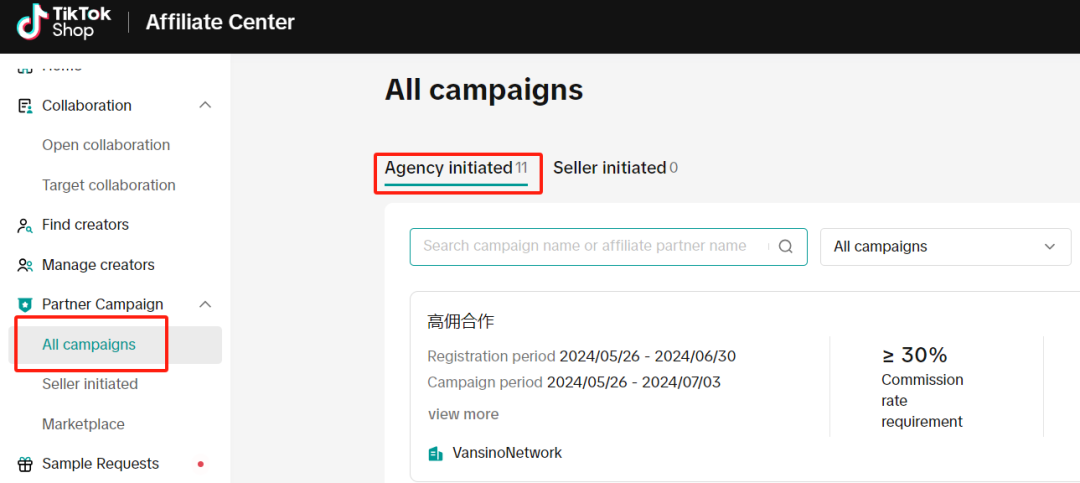Click the Sample Requests gift icon
This screenshot has height=483, width=1080.
(x=25, y=464)
